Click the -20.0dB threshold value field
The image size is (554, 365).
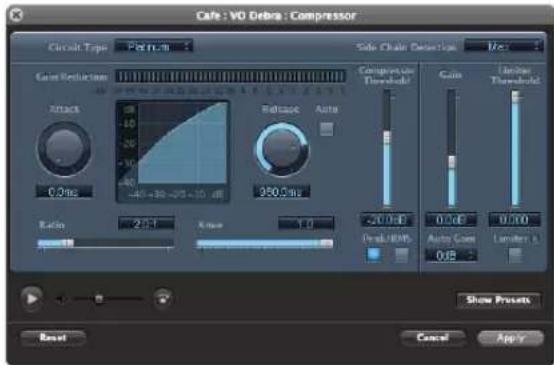[387, 220]
